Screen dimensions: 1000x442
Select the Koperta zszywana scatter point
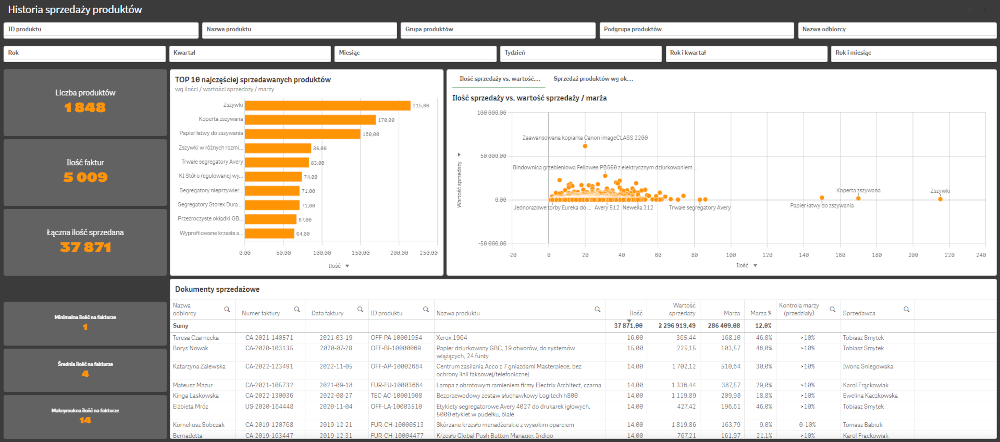[x=858, y=198]
